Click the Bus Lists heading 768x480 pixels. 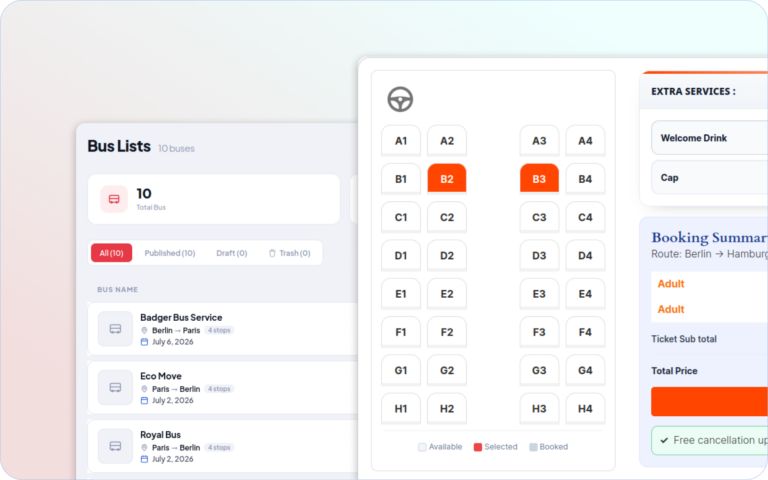119,146
